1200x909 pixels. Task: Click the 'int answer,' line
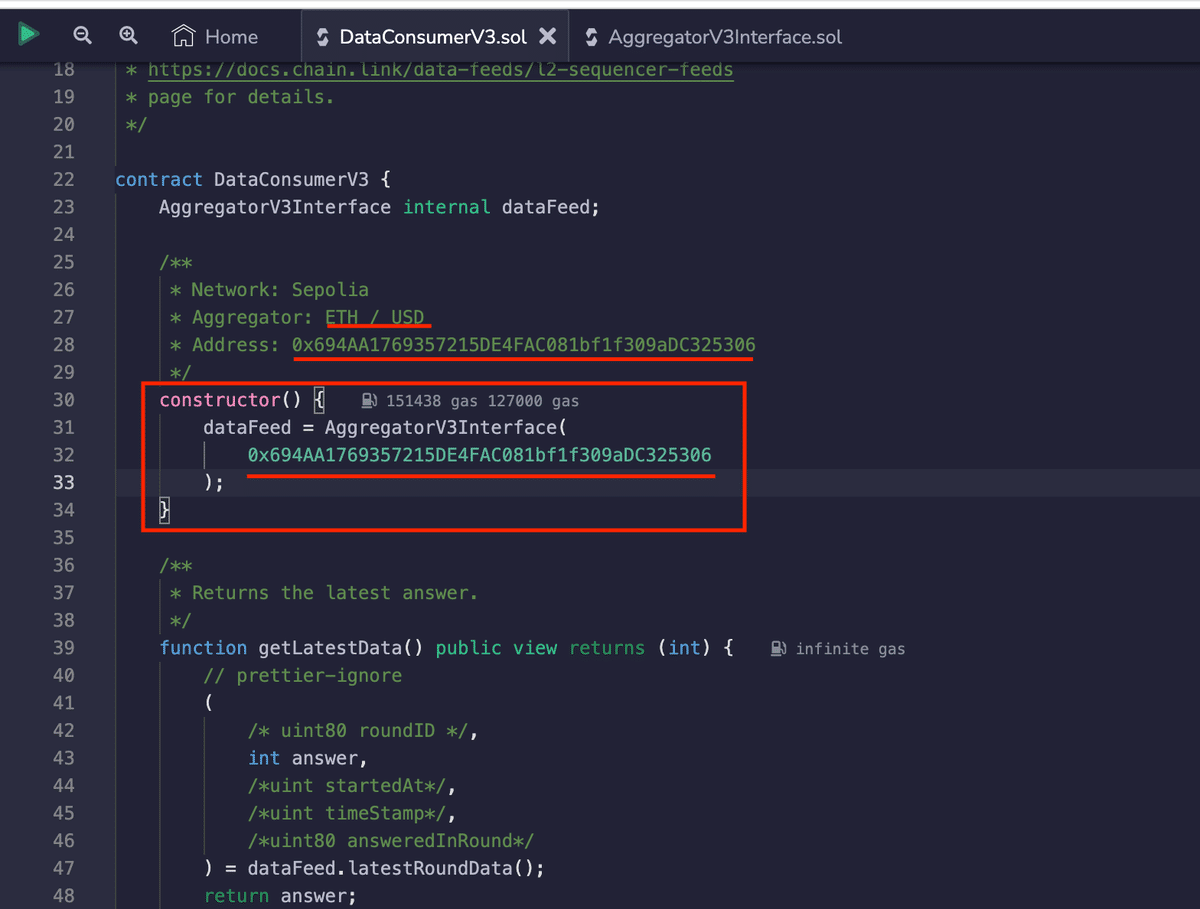308,758
